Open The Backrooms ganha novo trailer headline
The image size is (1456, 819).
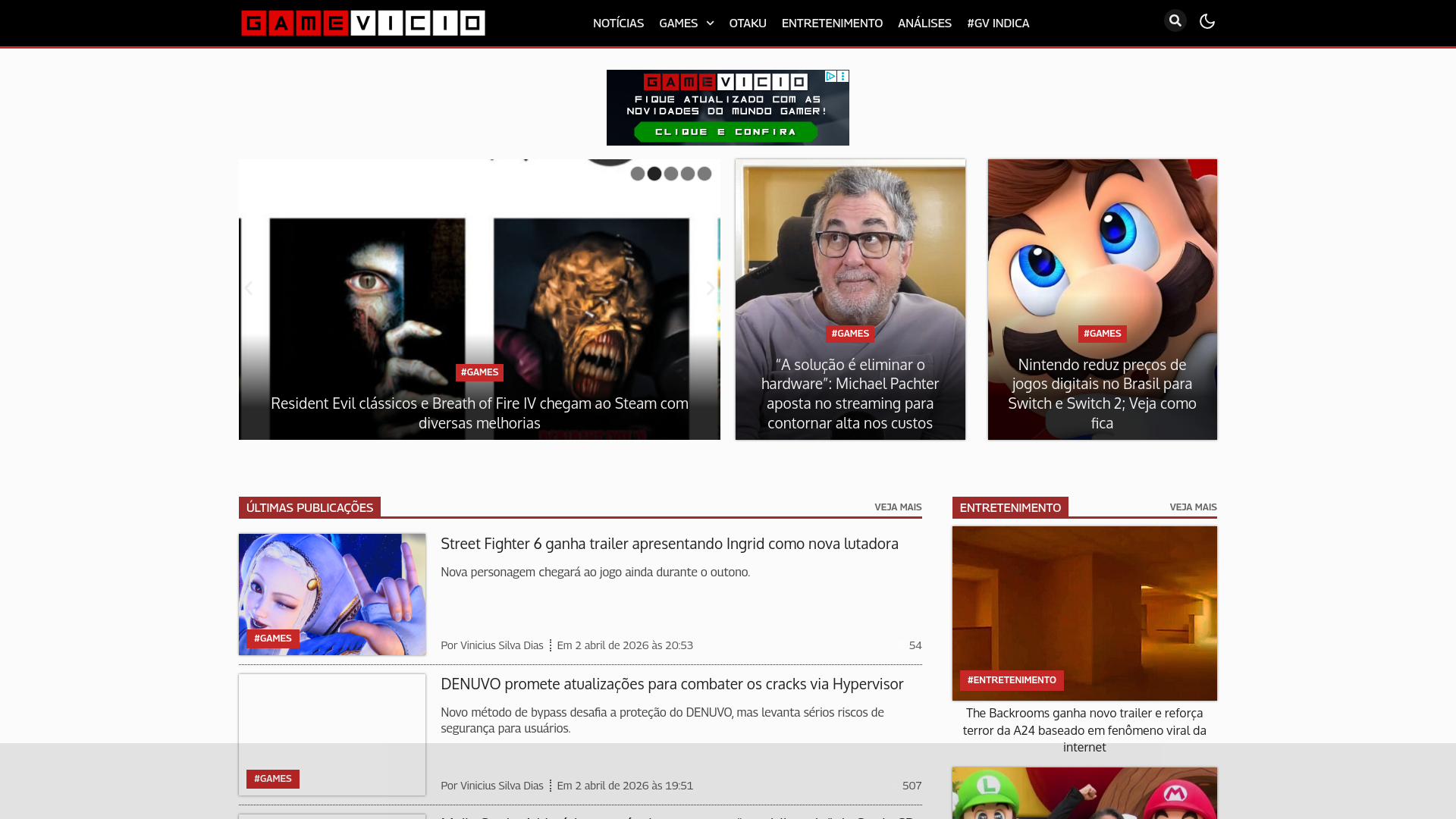pyautogui.click(x=1084, y=730)
